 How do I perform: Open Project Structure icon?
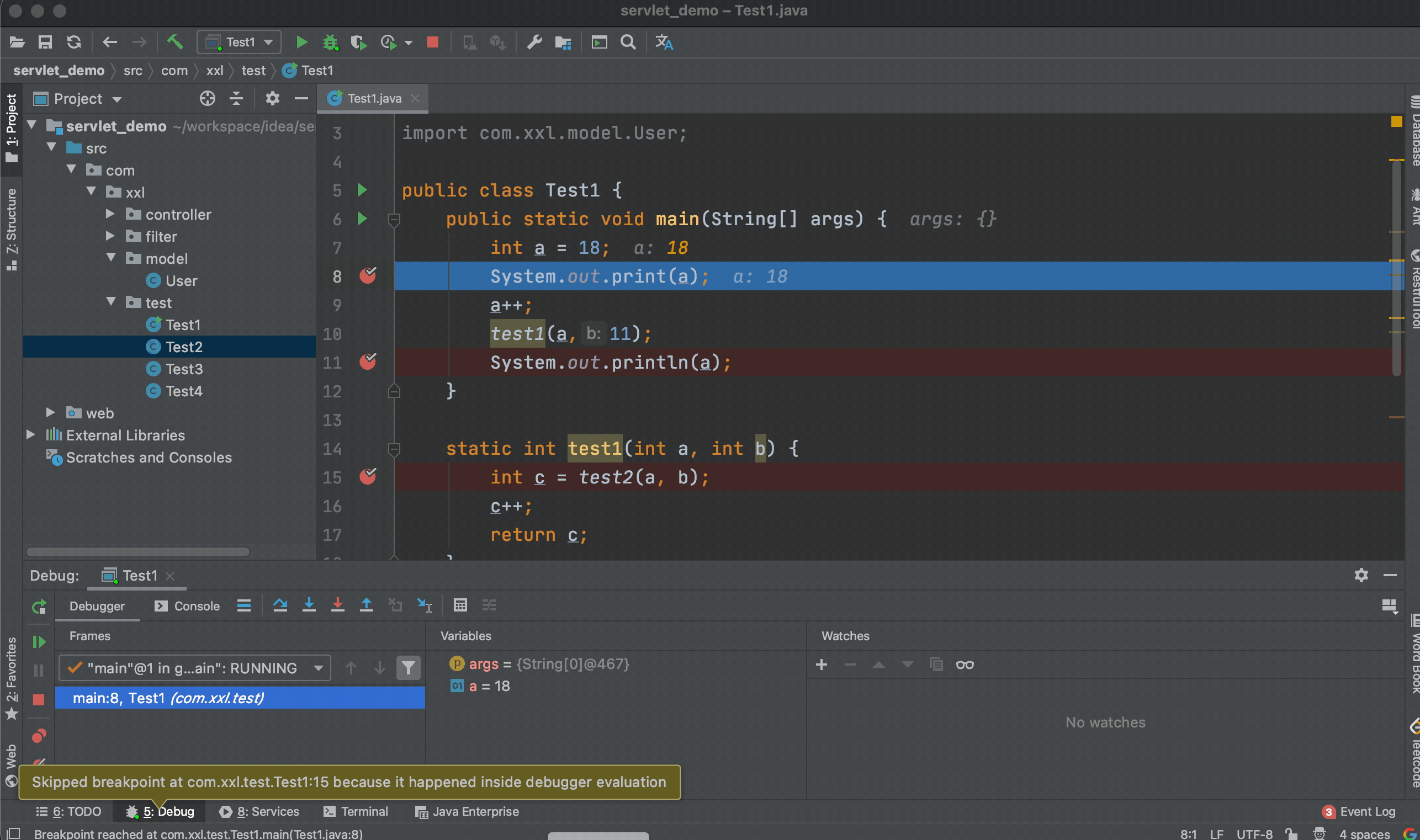tap(563, 42)
